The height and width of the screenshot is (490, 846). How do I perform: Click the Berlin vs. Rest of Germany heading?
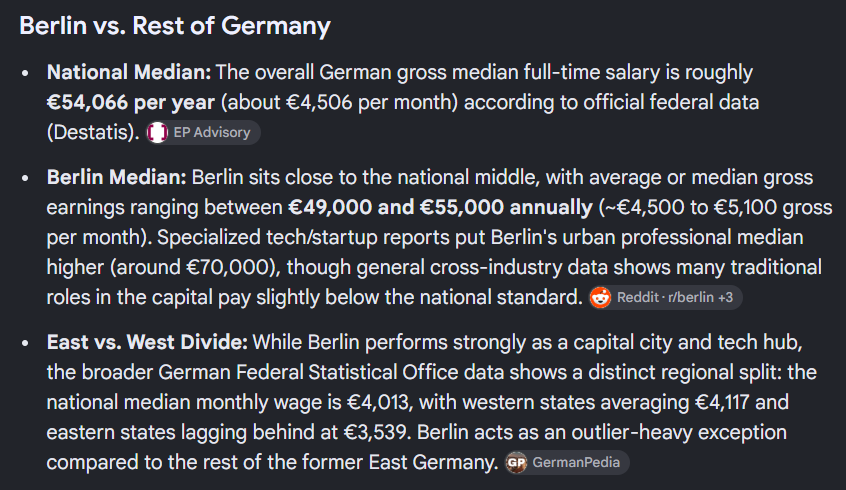175,26
